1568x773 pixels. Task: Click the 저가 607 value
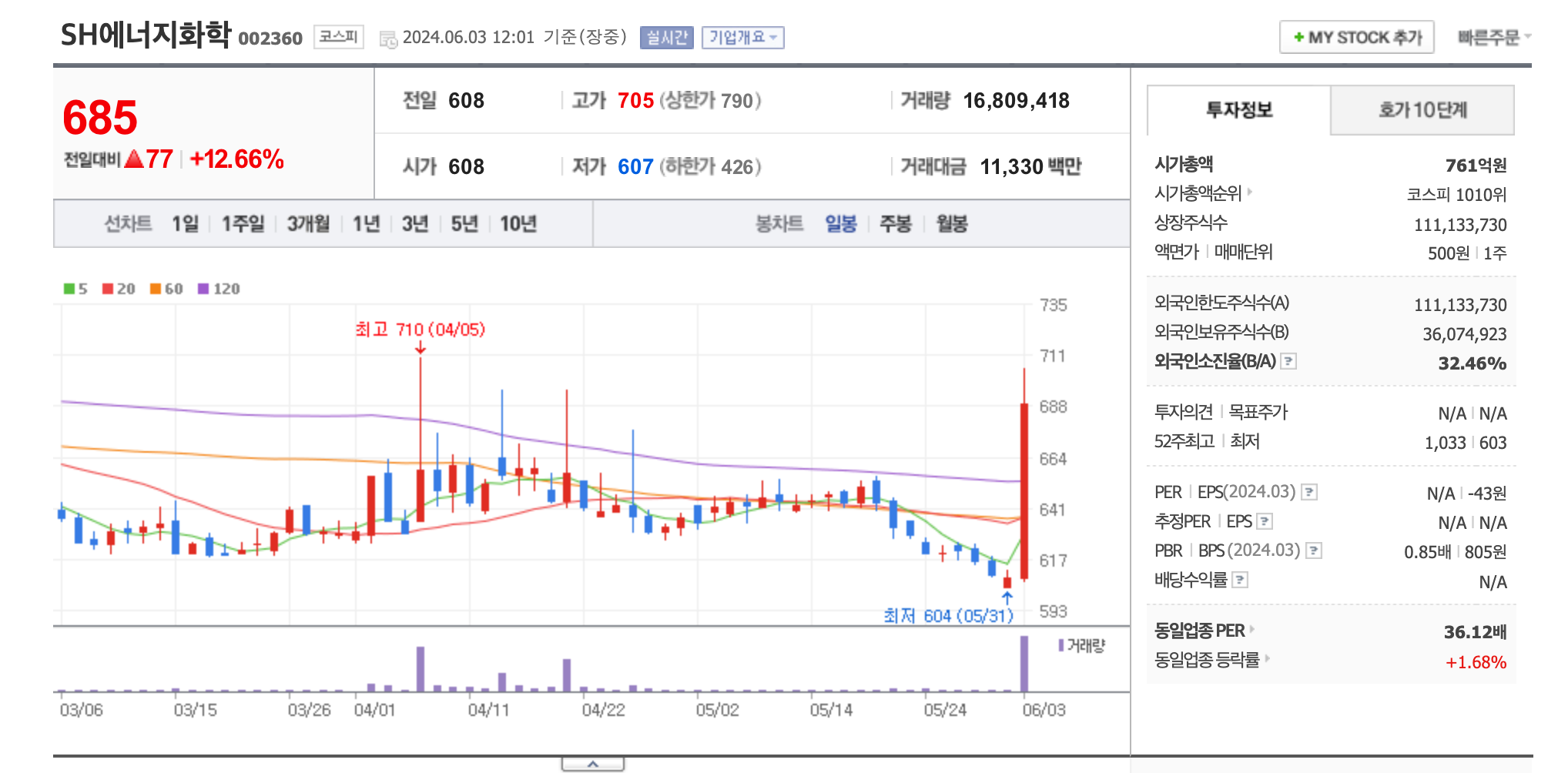635,167
